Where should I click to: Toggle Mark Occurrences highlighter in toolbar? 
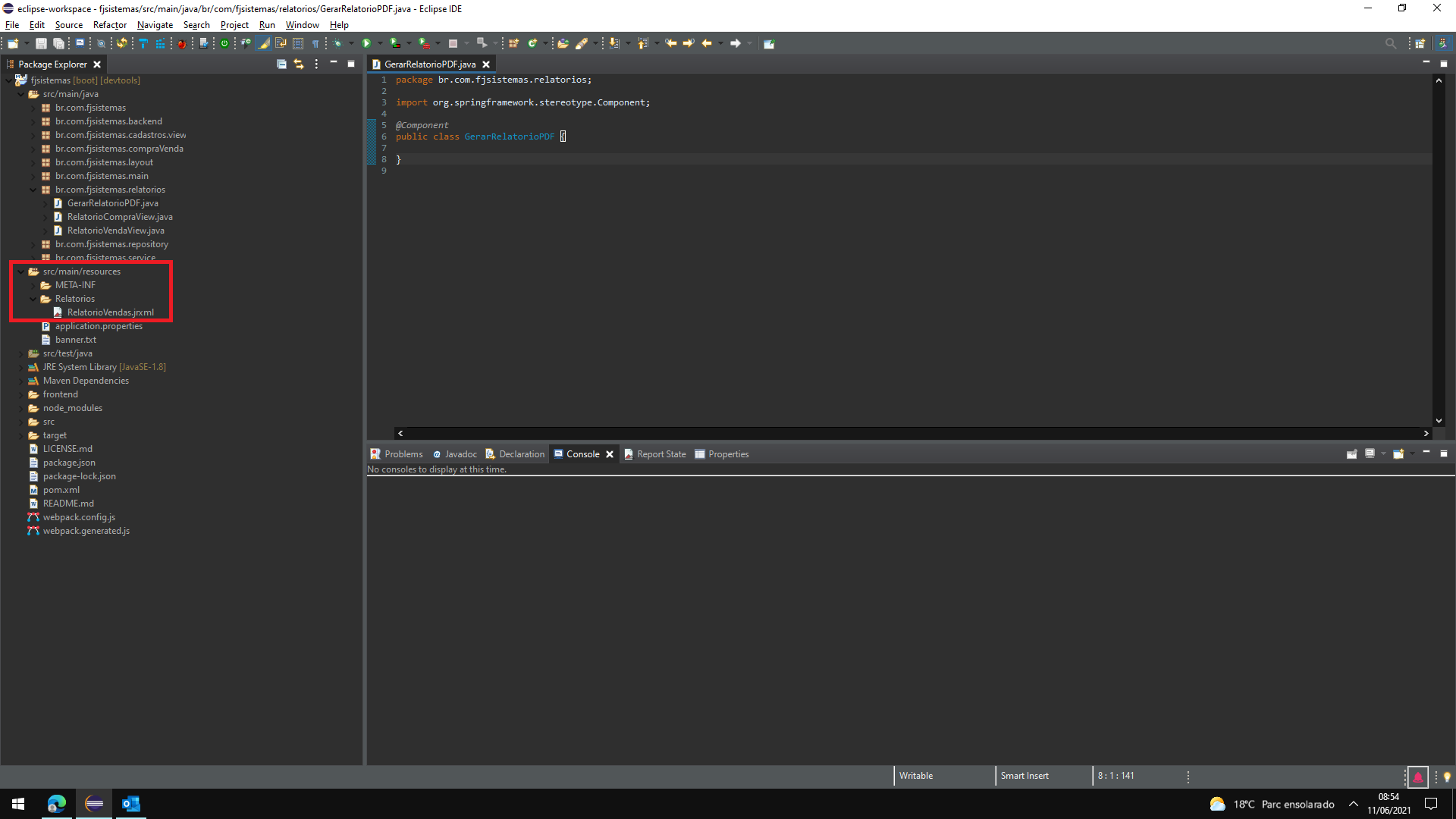[263, 44]
